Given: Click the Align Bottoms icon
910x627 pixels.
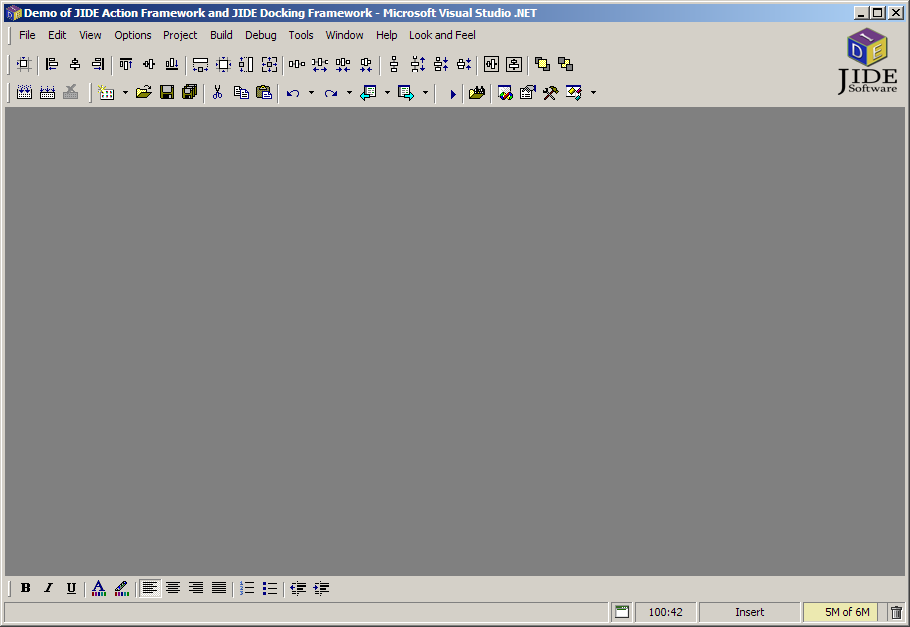Looking at the screenshot, I should click(172, 64).
